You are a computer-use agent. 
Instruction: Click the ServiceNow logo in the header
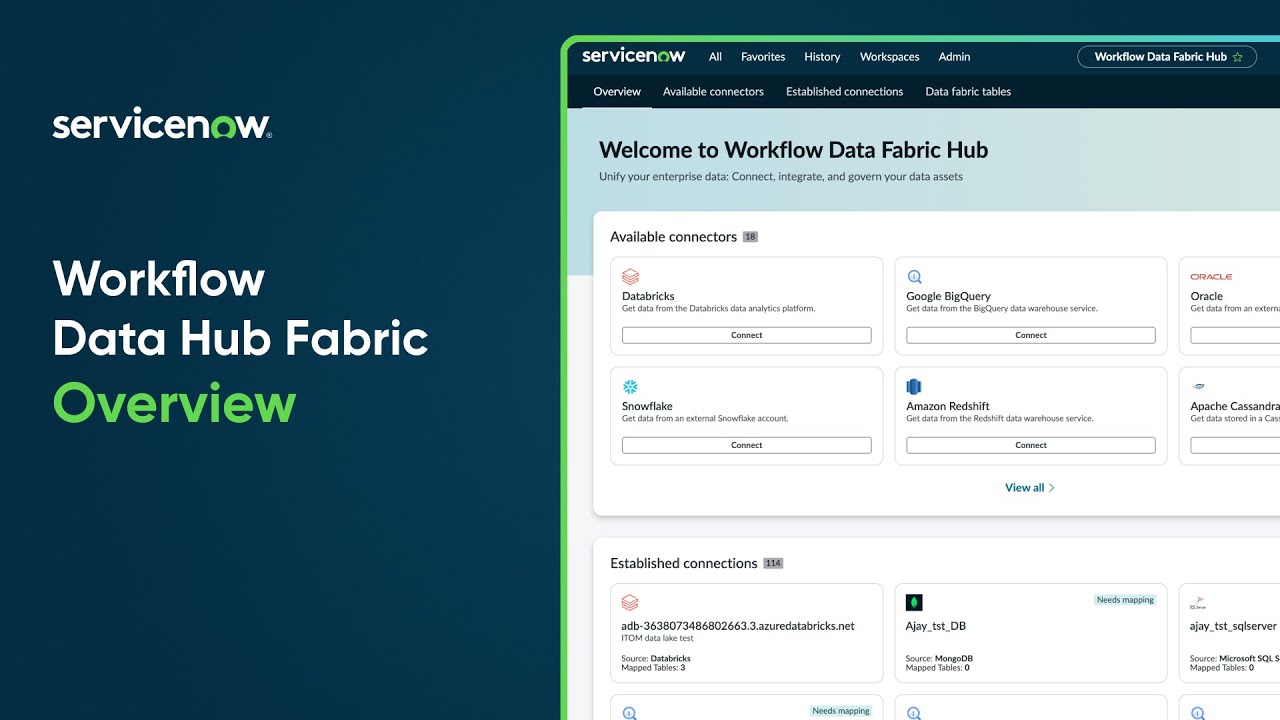(633, 56)
